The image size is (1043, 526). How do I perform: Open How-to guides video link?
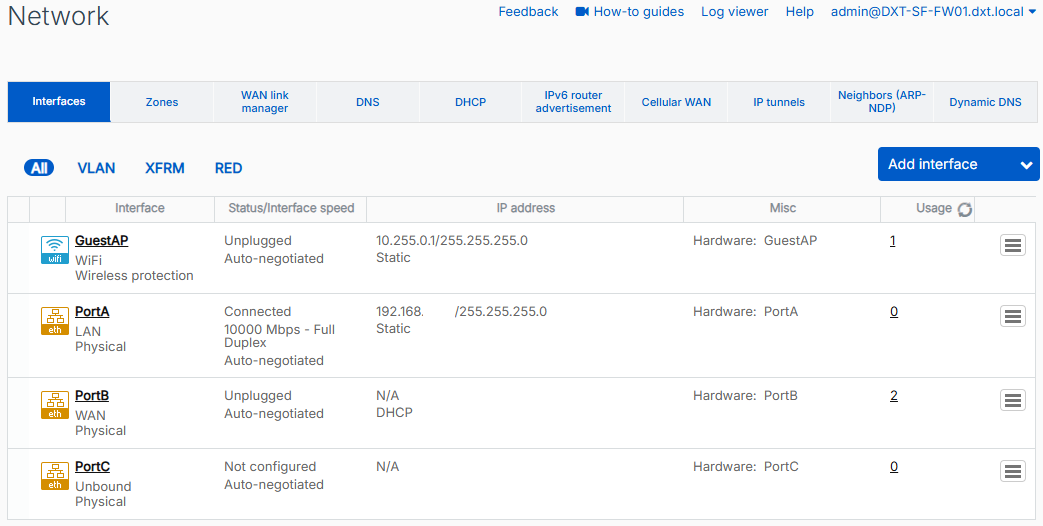point(630,12)
